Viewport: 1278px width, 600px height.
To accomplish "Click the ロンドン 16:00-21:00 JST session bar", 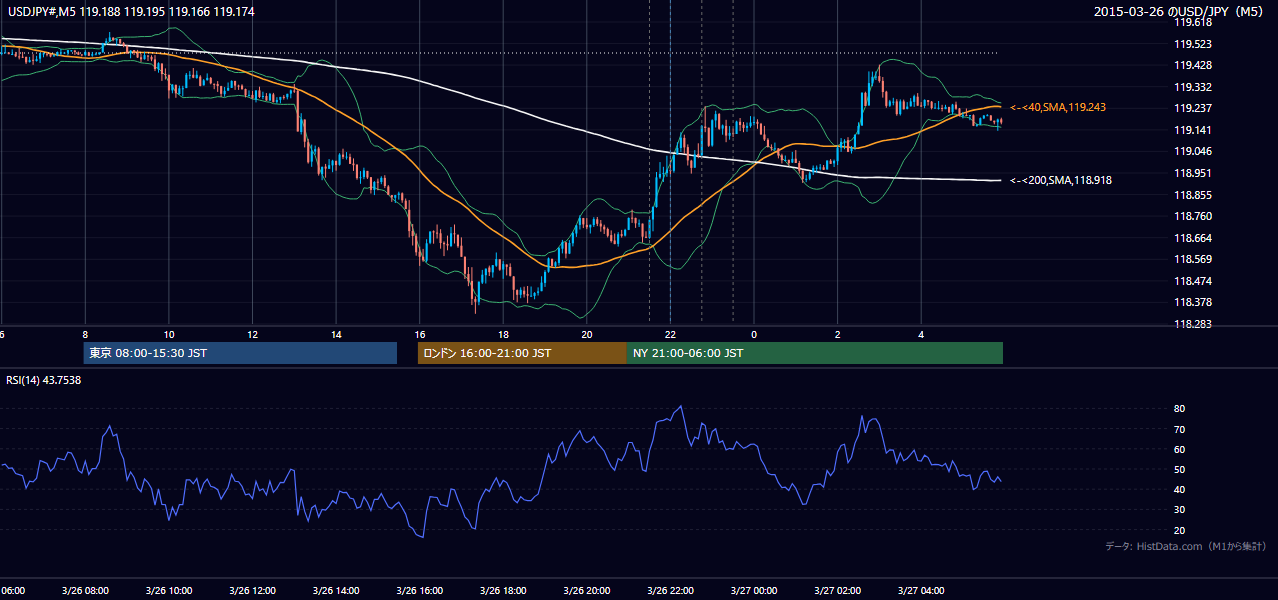I will point(522,353).
